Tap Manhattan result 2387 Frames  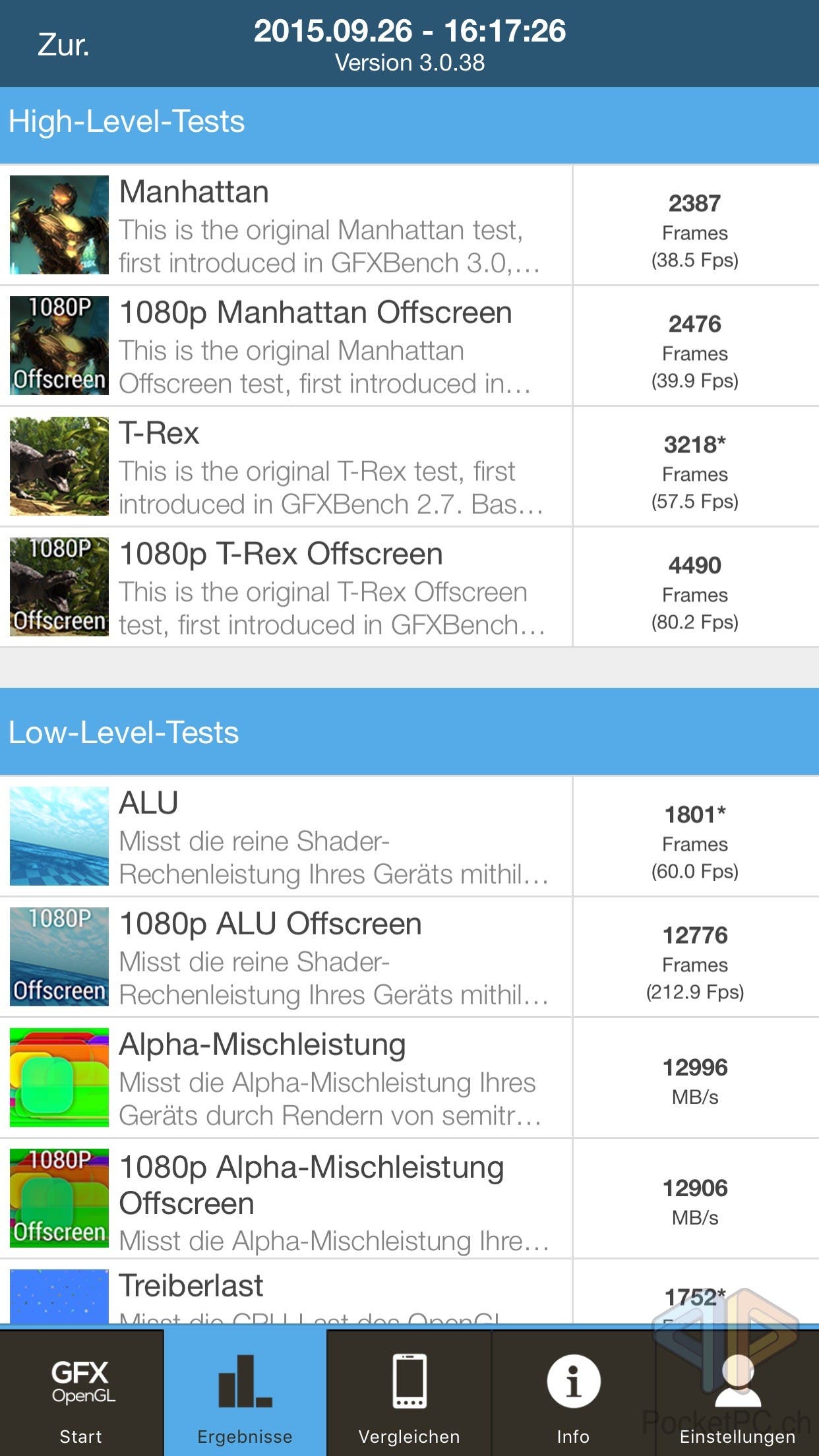[695, 231]
